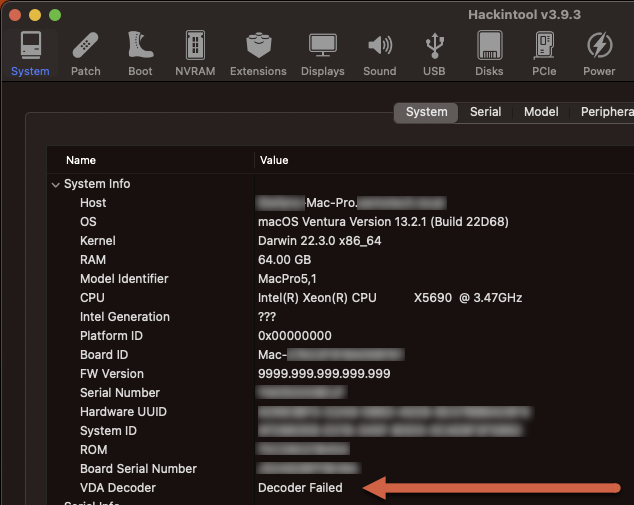Open the PCIe toolbar section

coord(544,54)
